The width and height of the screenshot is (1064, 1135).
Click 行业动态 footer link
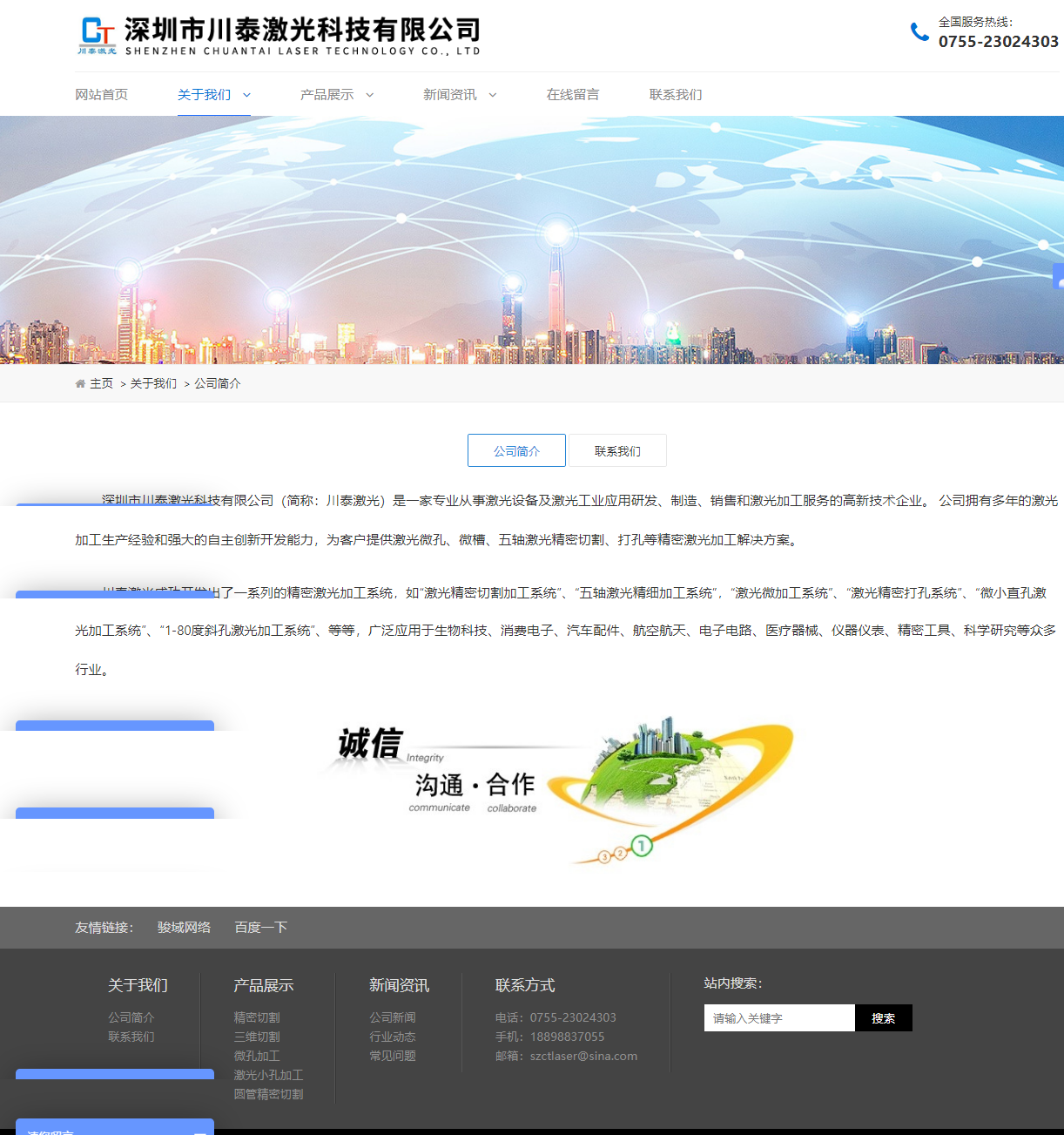click(393, 1037)
